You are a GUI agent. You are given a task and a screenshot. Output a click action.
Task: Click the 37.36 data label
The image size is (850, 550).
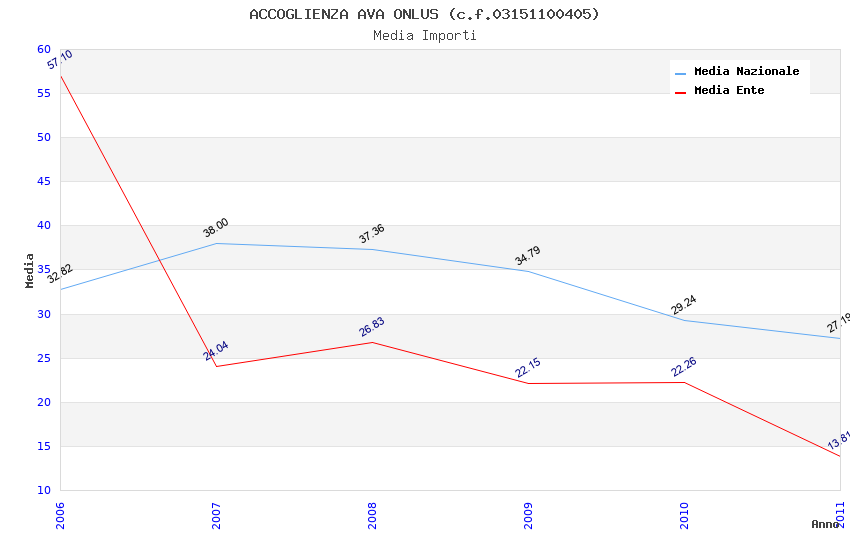tap(372, 234)
